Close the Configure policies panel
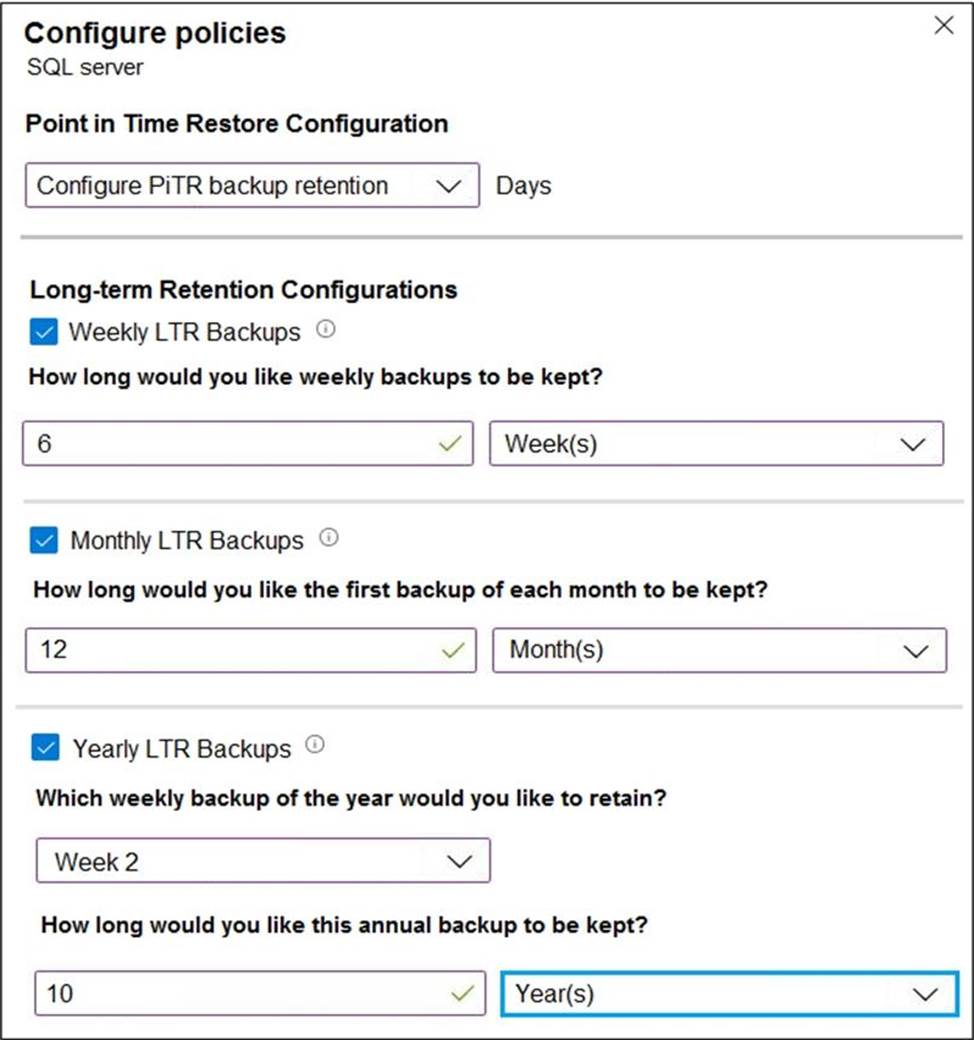Screen dimensions: 974x1040 tap(943, 27)
